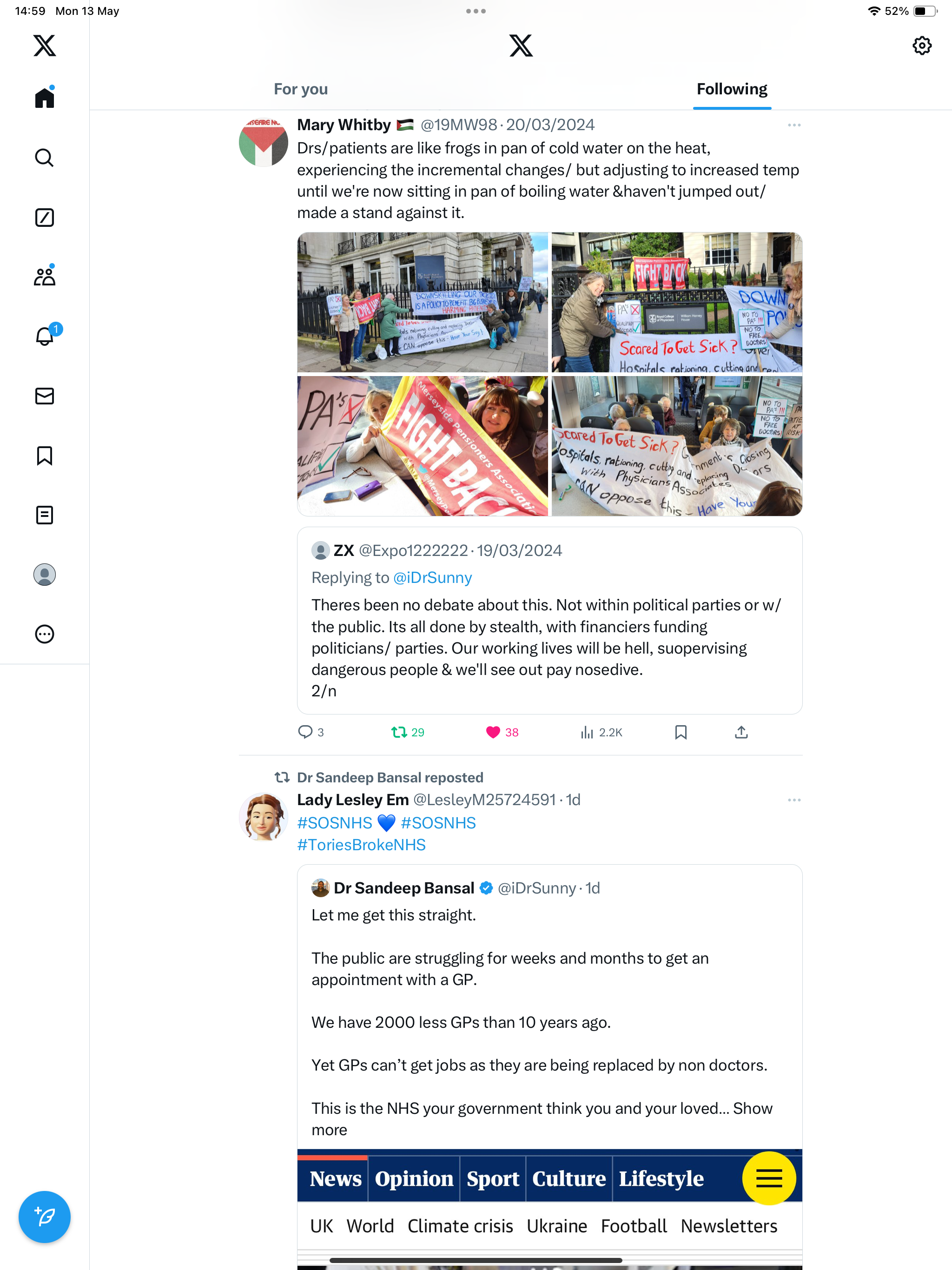Select the Following tab
Image resolution: width=952 pixels, height=1270 pixels.
point(732,89)
